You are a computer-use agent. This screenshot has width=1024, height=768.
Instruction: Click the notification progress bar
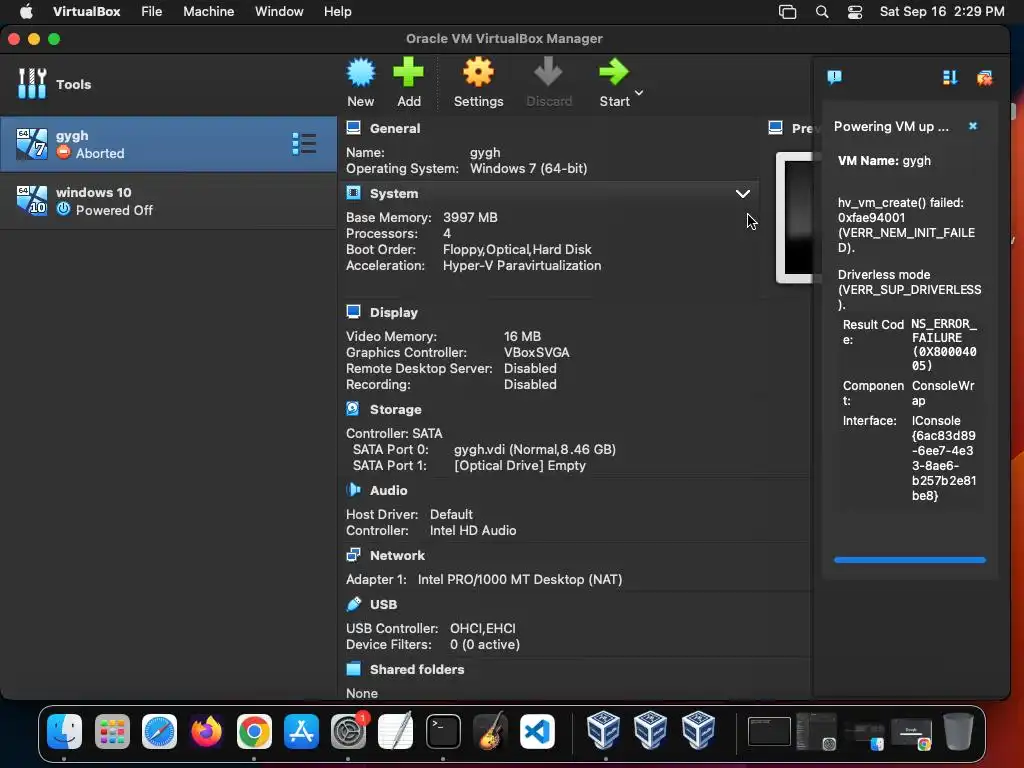pyautogui.click(x=910, y=560)
